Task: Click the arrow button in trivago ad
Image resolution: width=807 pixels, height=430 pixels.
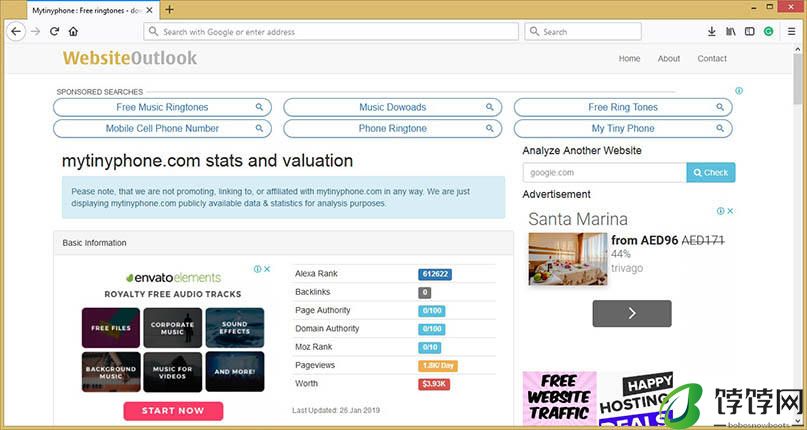Action: (x=632, y=314)
